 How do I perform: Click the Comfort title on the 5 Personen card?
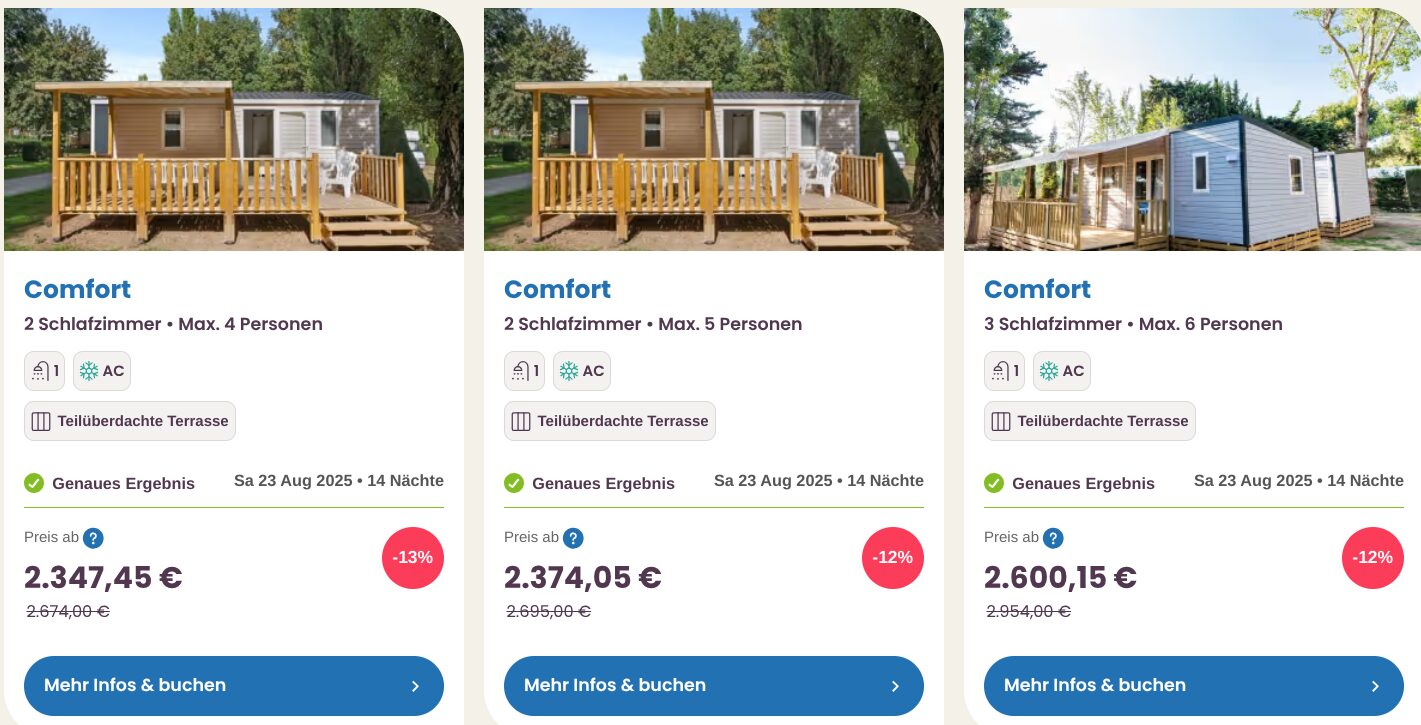click(557, 289)
